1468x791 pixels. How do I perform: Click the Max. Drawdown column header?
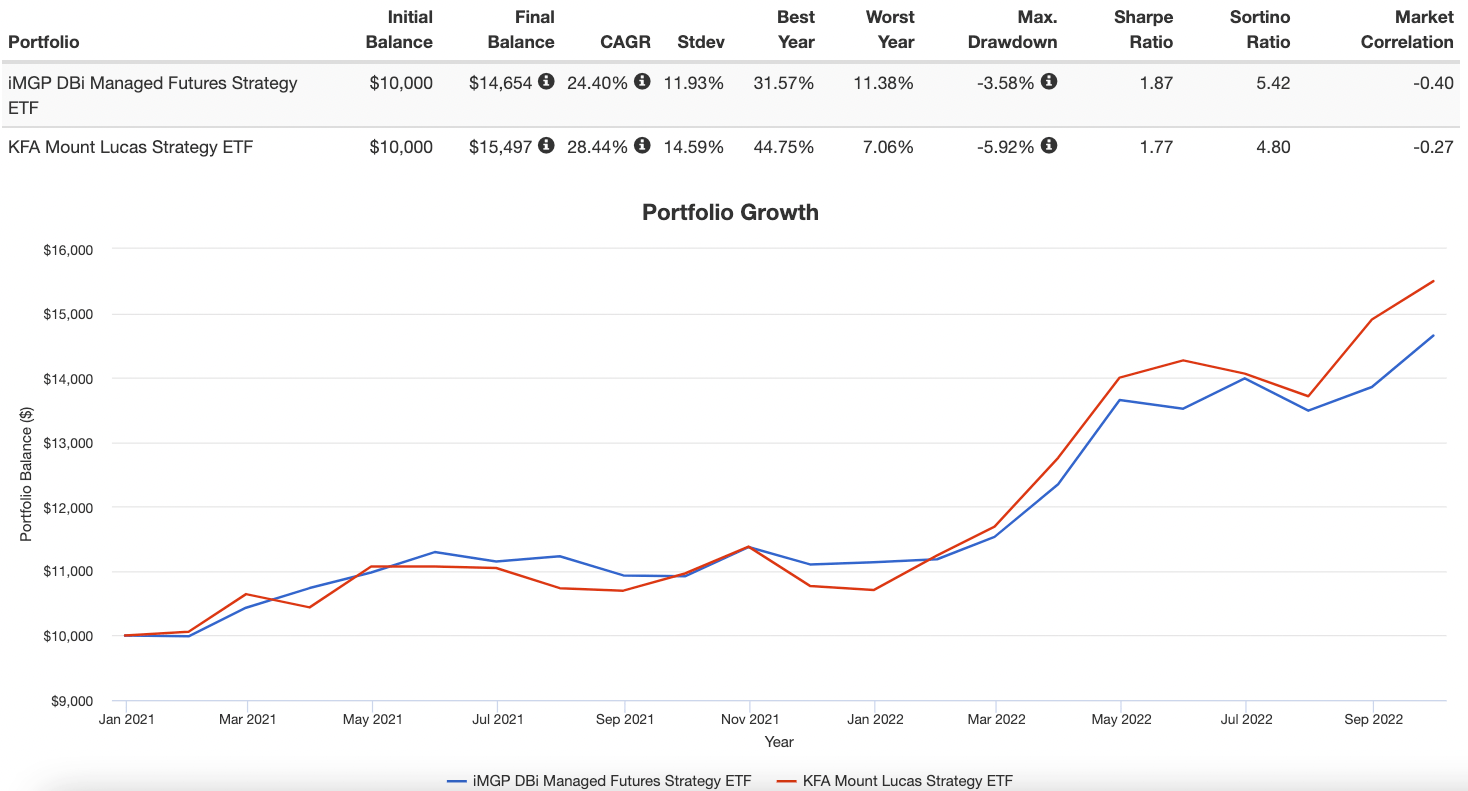click(x=1012, y=29)
